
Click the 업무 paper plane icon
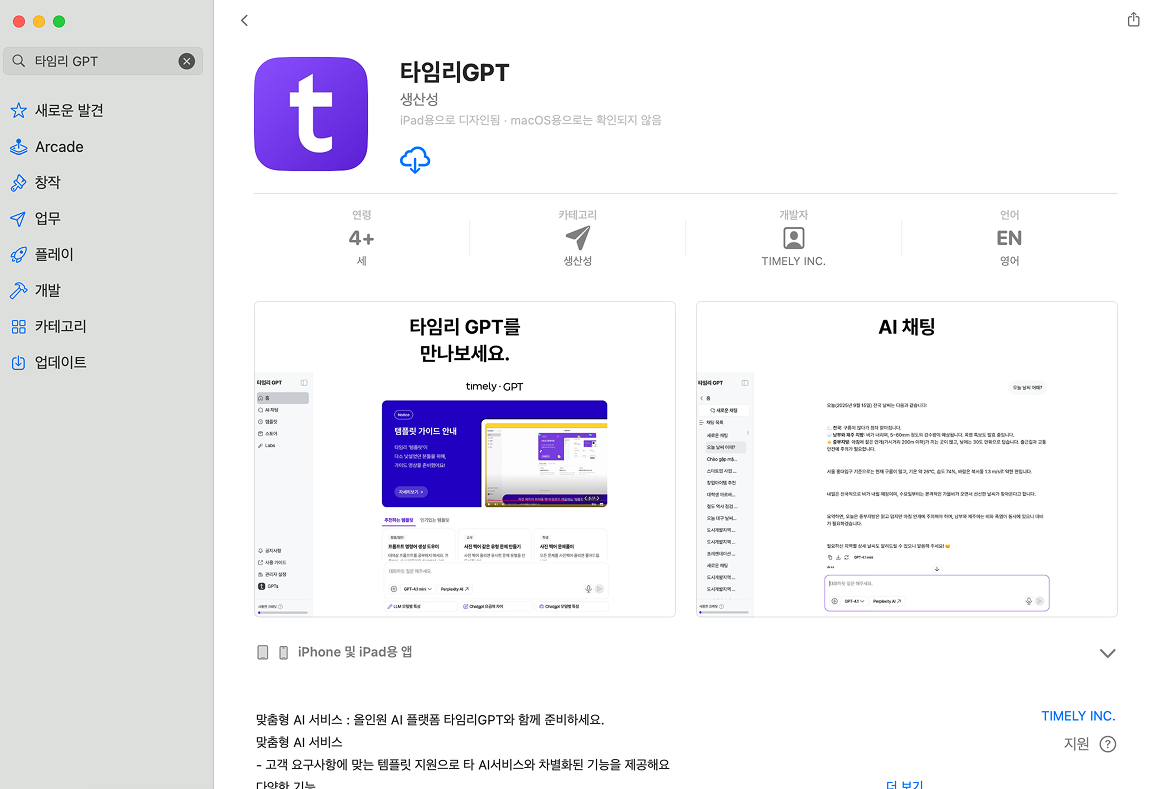(18, 219)
